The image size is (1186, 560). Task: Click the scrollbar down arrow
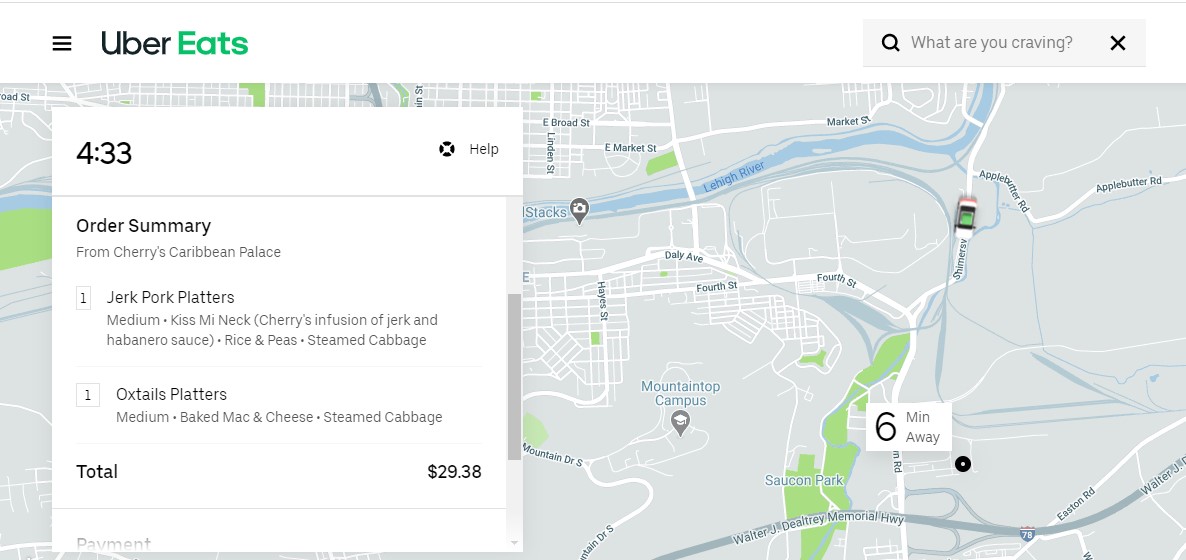tap(514, 543)
